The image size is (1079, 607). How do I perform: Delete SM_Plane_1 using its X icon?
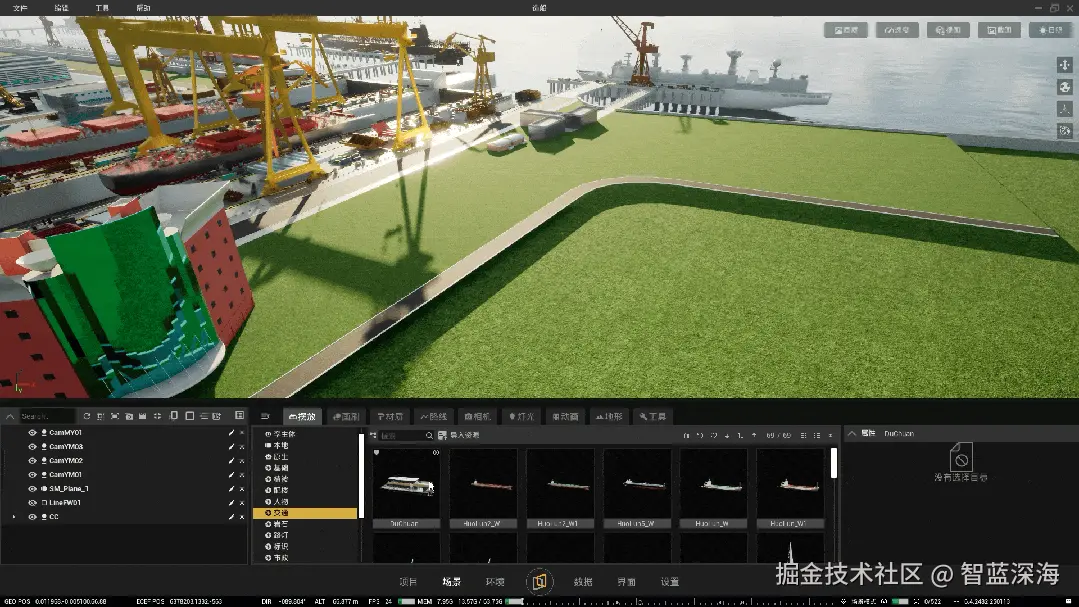point(242,489)
